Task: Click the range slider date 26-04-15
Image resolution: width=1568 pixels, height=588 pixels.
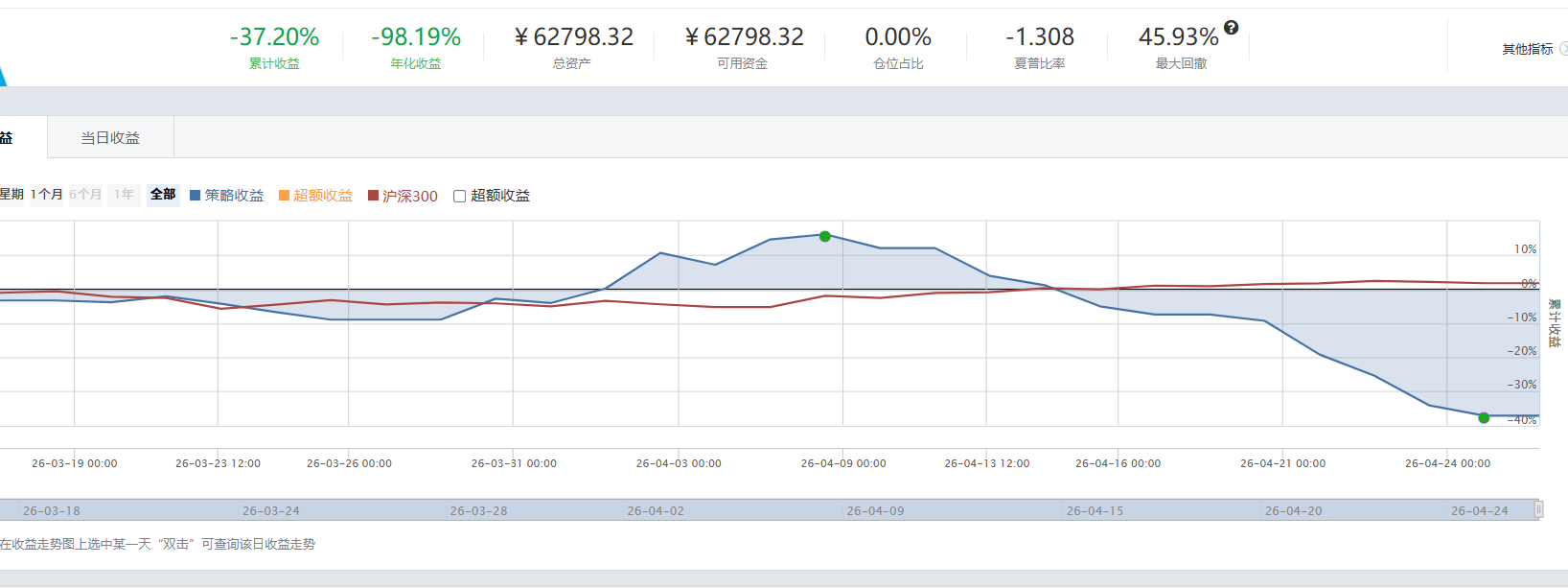Action: click(x=1095, y=511)
